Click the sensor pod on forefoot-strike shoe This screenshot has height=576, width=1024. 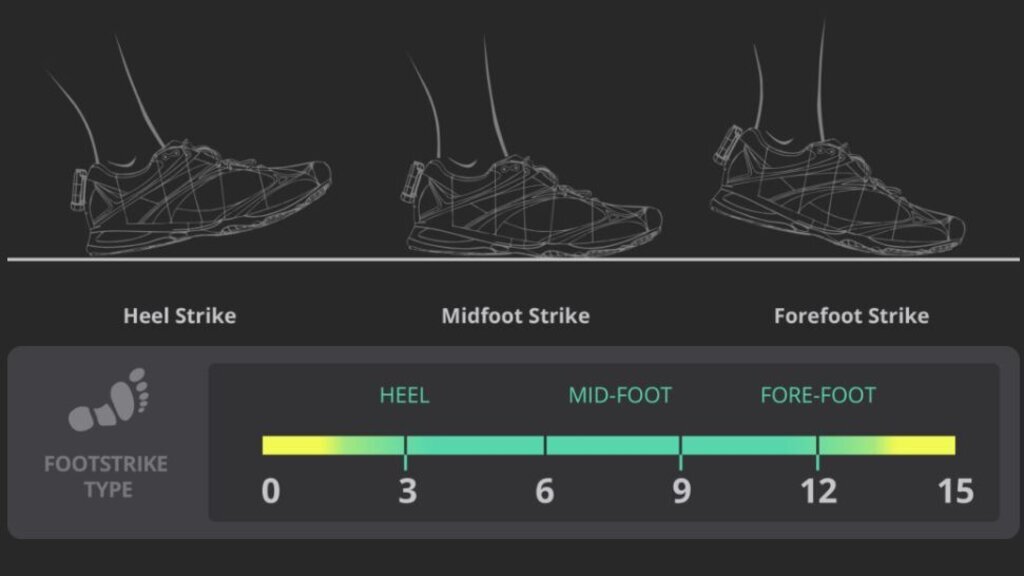coord(725,148)
